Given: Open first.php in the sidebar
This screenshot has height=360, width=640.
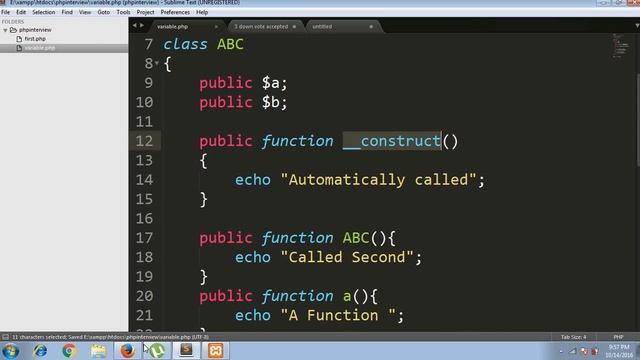Looking at the screenshot, I should 35,39.
